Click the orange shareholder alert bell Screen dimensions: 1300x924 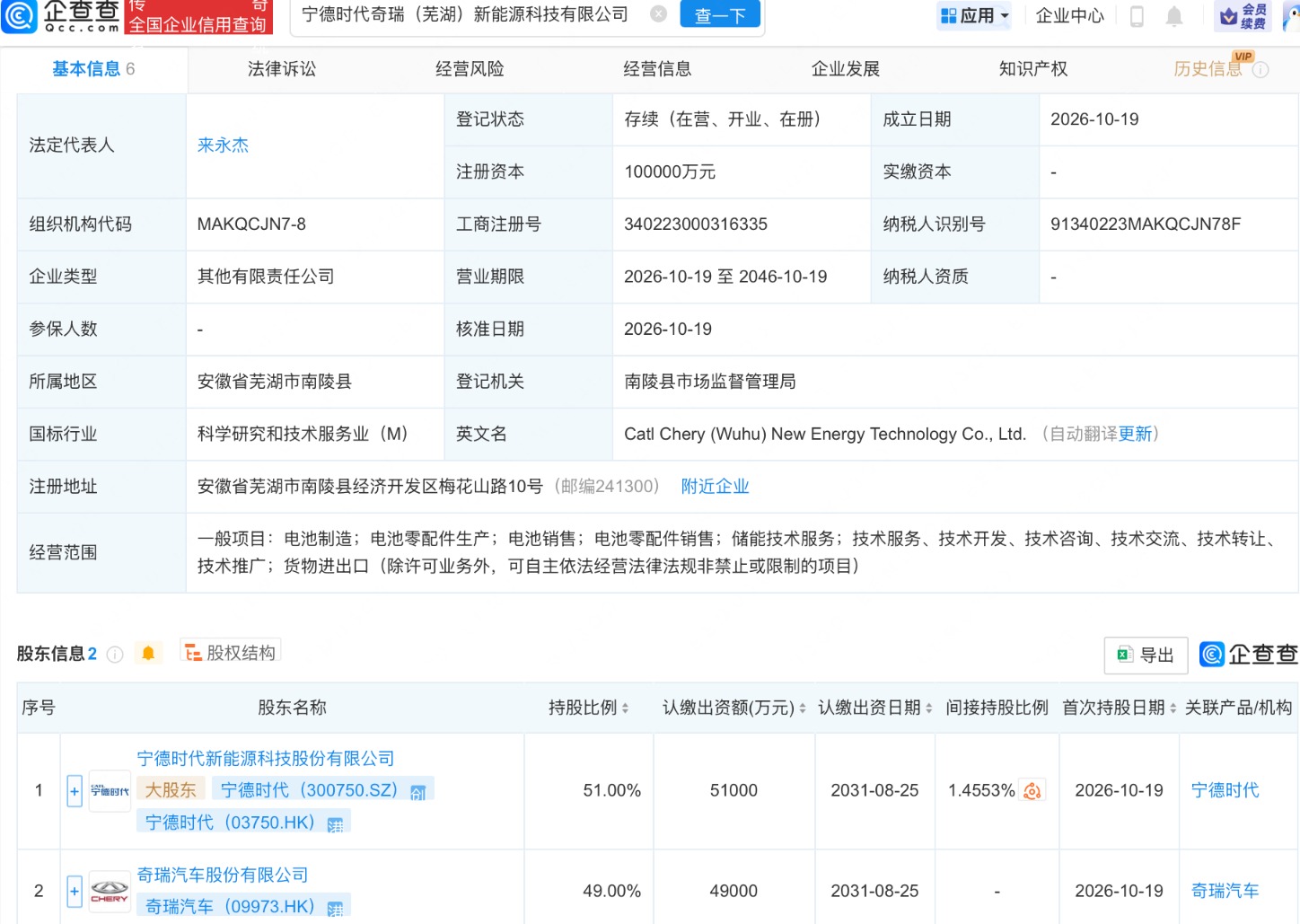coord(148,654)
